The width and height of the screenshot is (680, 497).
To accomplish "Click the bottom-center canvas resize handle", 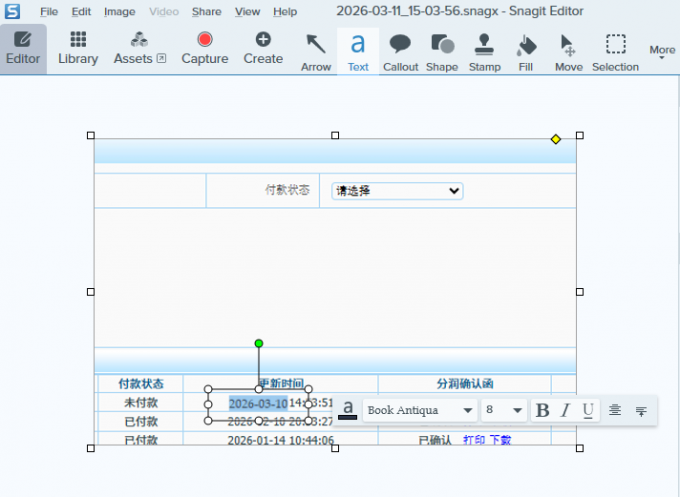I will point(335,448).
